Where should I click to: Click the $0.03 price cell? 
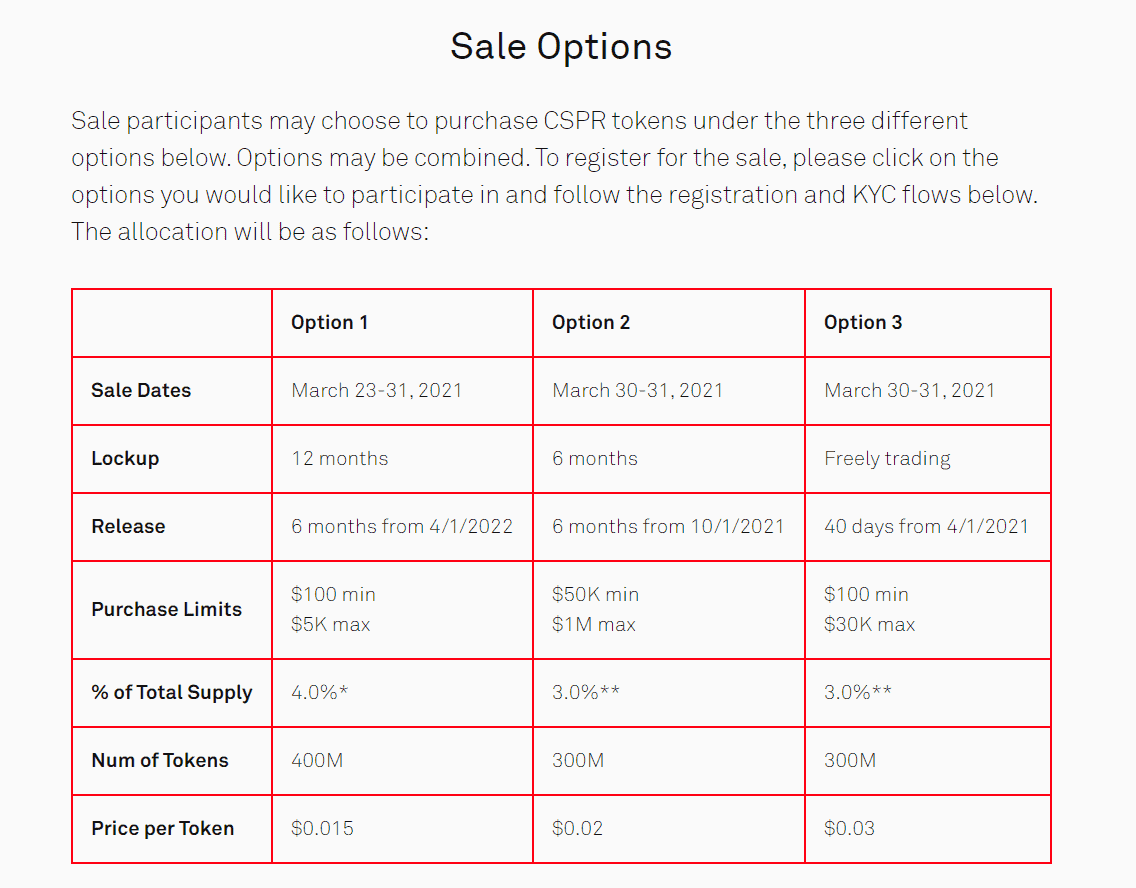(x=849, y=829)
